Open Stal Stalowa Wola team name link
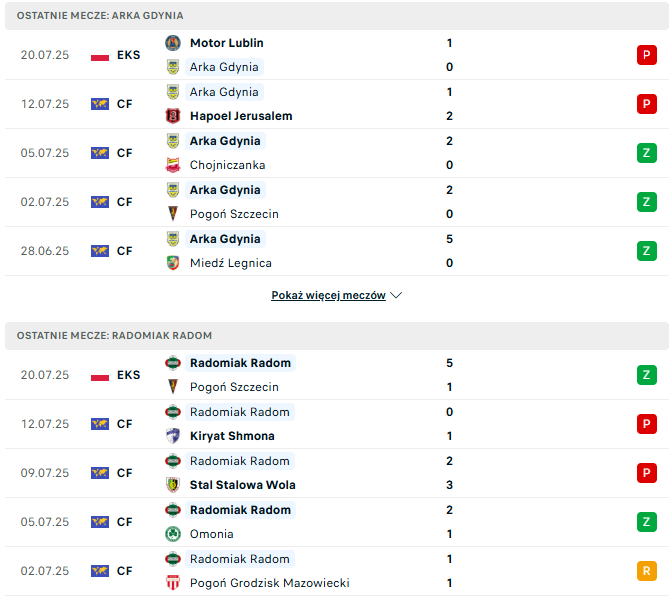 (243, 485)
